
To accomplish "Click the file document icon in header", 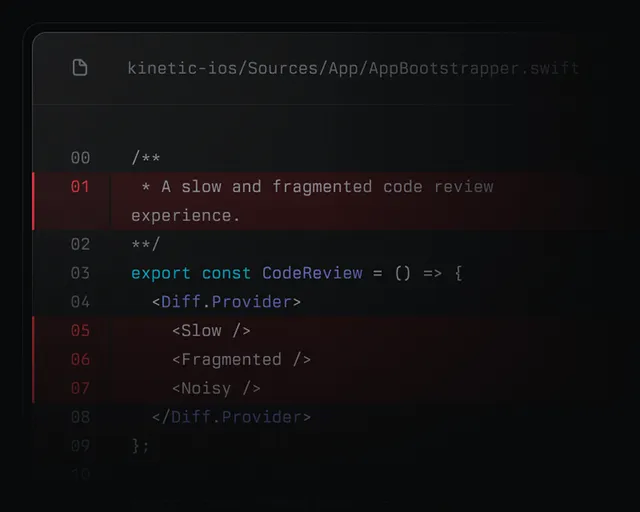I will (80, 67).
